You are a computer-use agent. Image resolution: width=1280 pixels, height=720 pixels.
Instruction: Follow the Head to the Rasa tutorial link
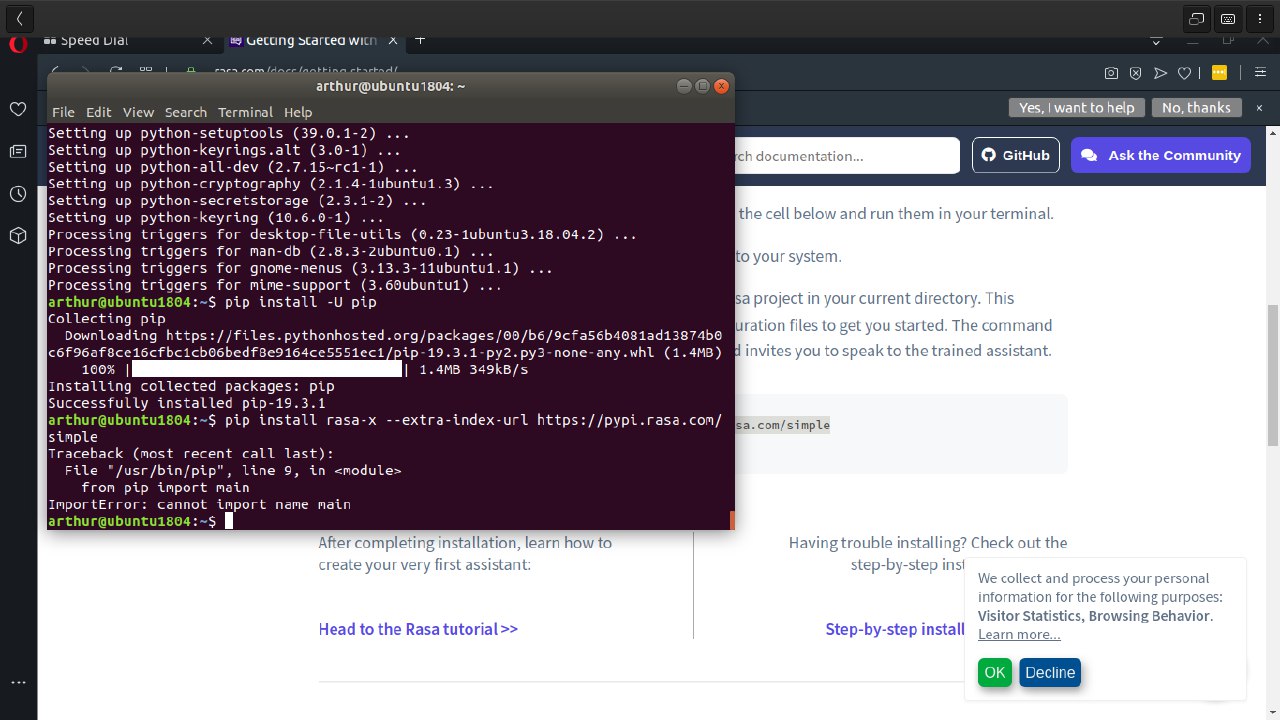[418, 629]
